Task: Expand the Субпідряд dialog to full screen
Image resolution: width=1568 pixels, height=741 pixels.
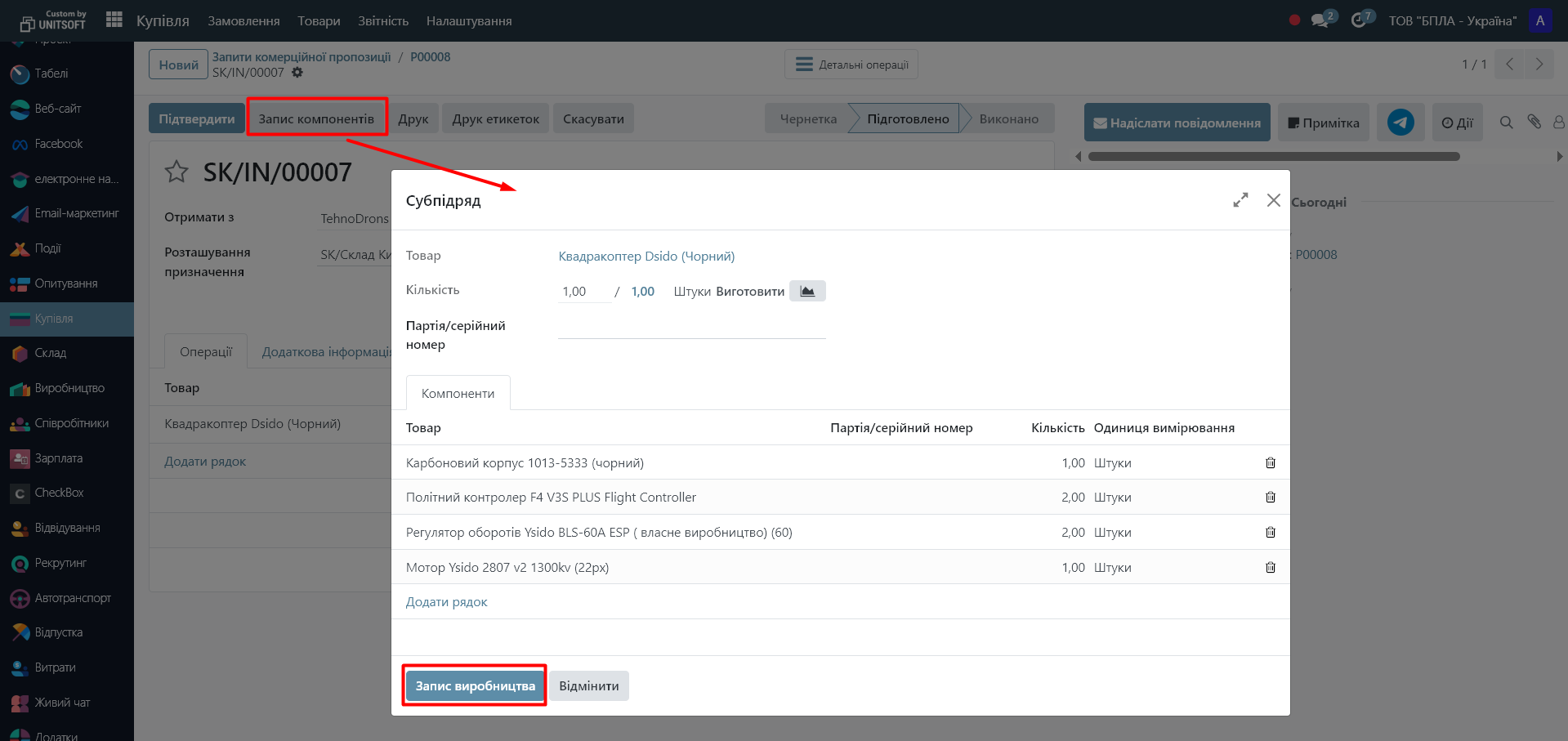Action: 1240,200
